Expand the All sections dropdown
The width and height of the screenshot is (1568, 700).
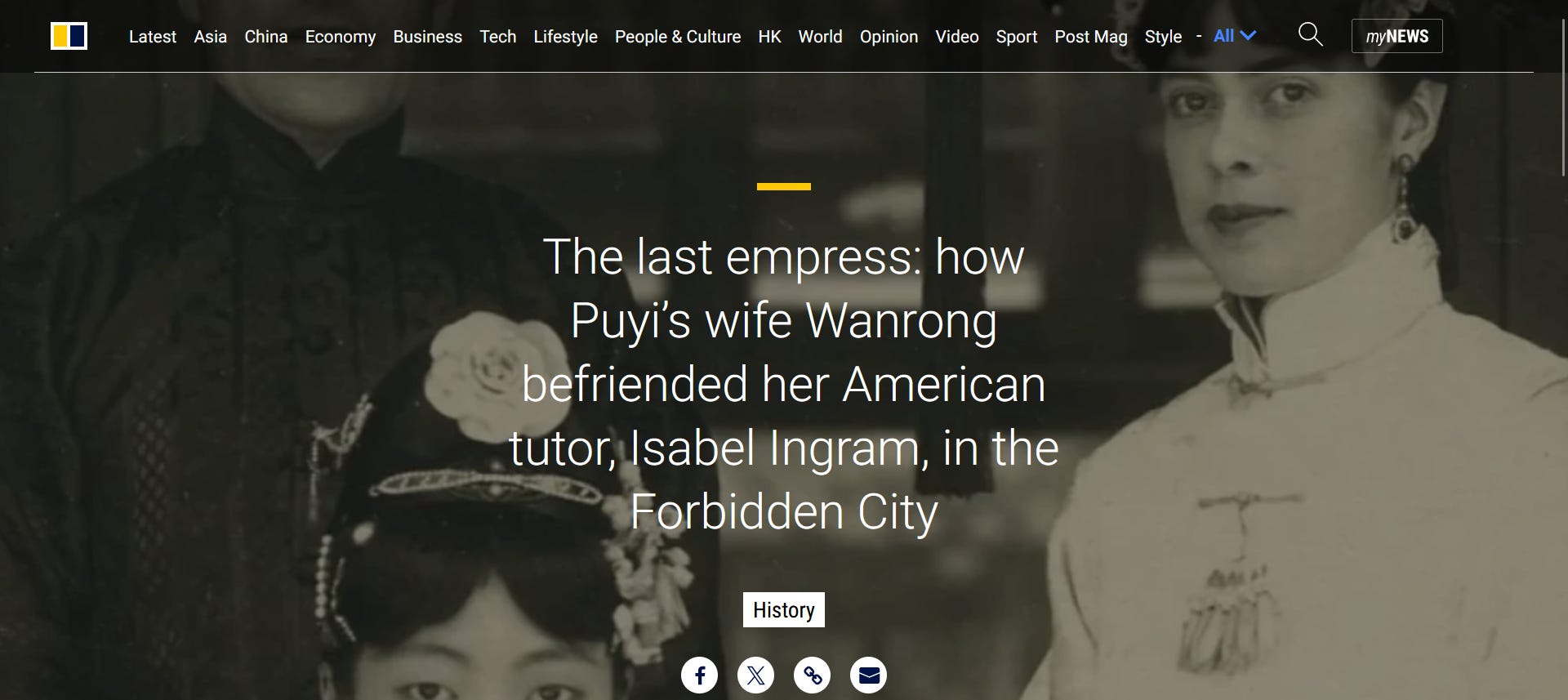1235,36
